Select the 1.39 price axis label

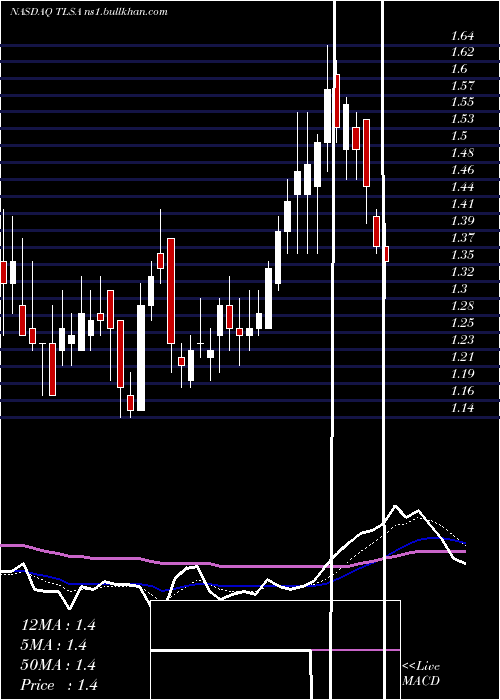462,221
